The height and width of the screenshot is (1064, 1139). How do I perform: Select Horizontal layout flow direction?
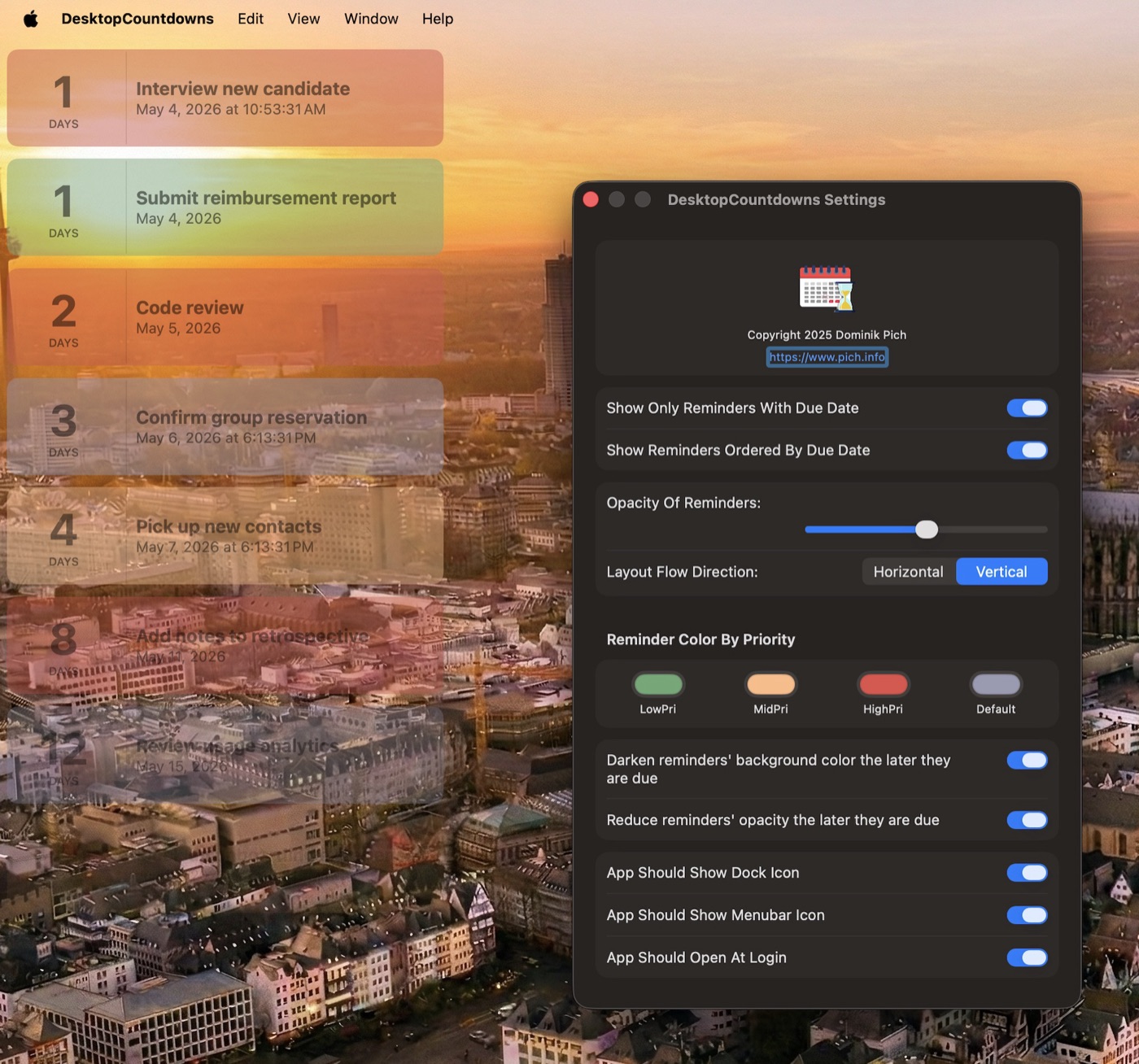click(x=908, y=572)
